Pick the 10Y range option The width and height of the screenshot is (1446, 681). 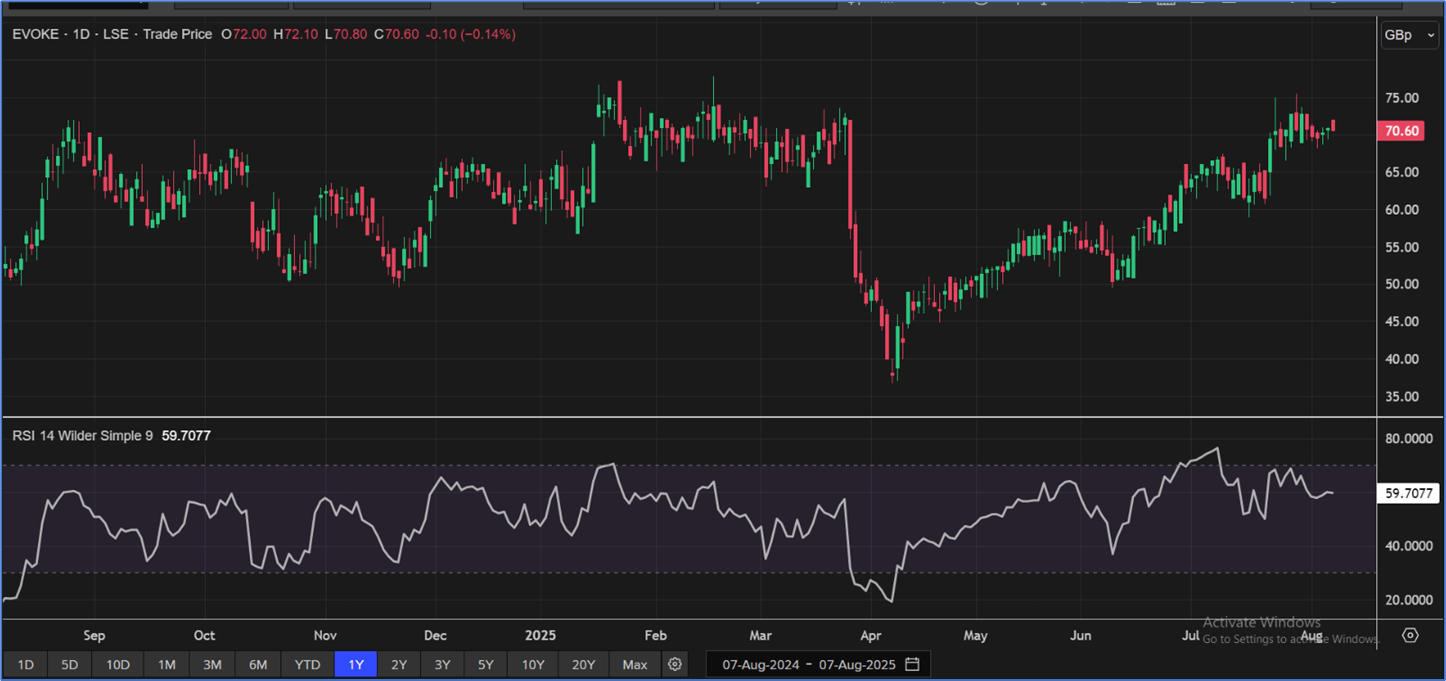point(533,664)
